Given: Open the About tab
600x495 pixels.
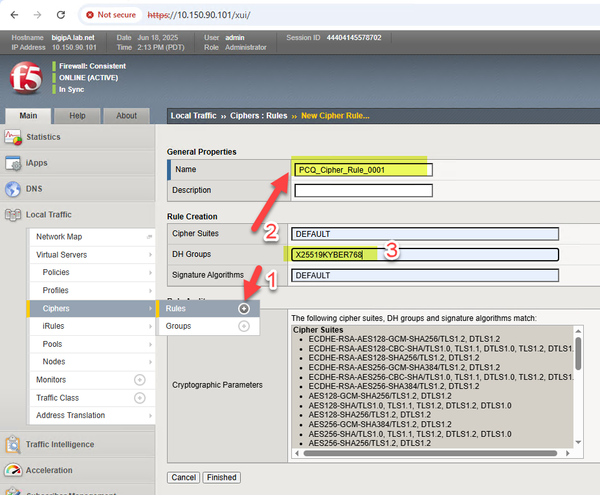Looking at the screenshot, I should tap(127, 116).
